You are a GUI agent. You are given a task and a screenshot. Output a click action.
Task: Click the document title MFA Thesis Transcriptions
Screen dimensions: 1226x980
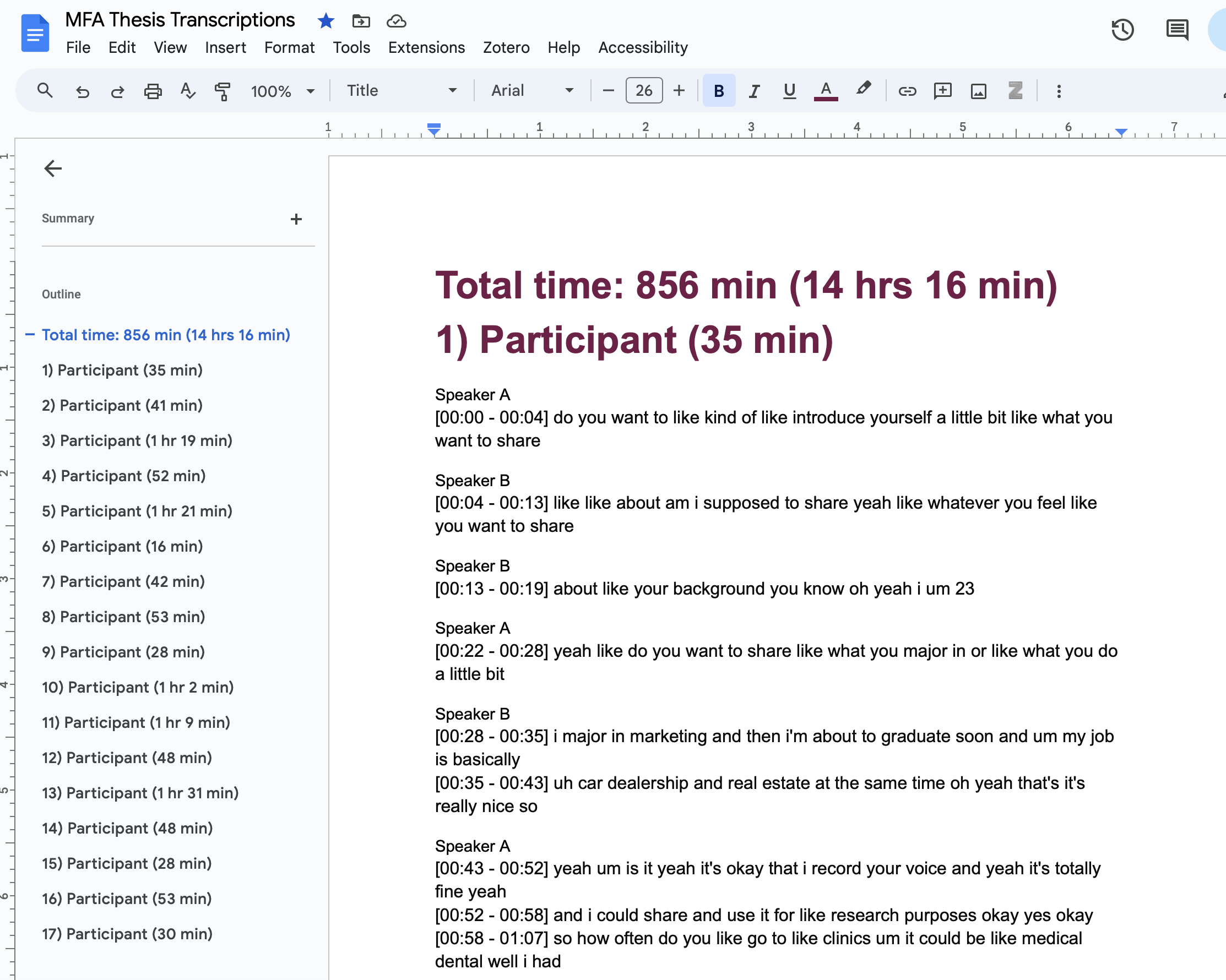[180, 20]
